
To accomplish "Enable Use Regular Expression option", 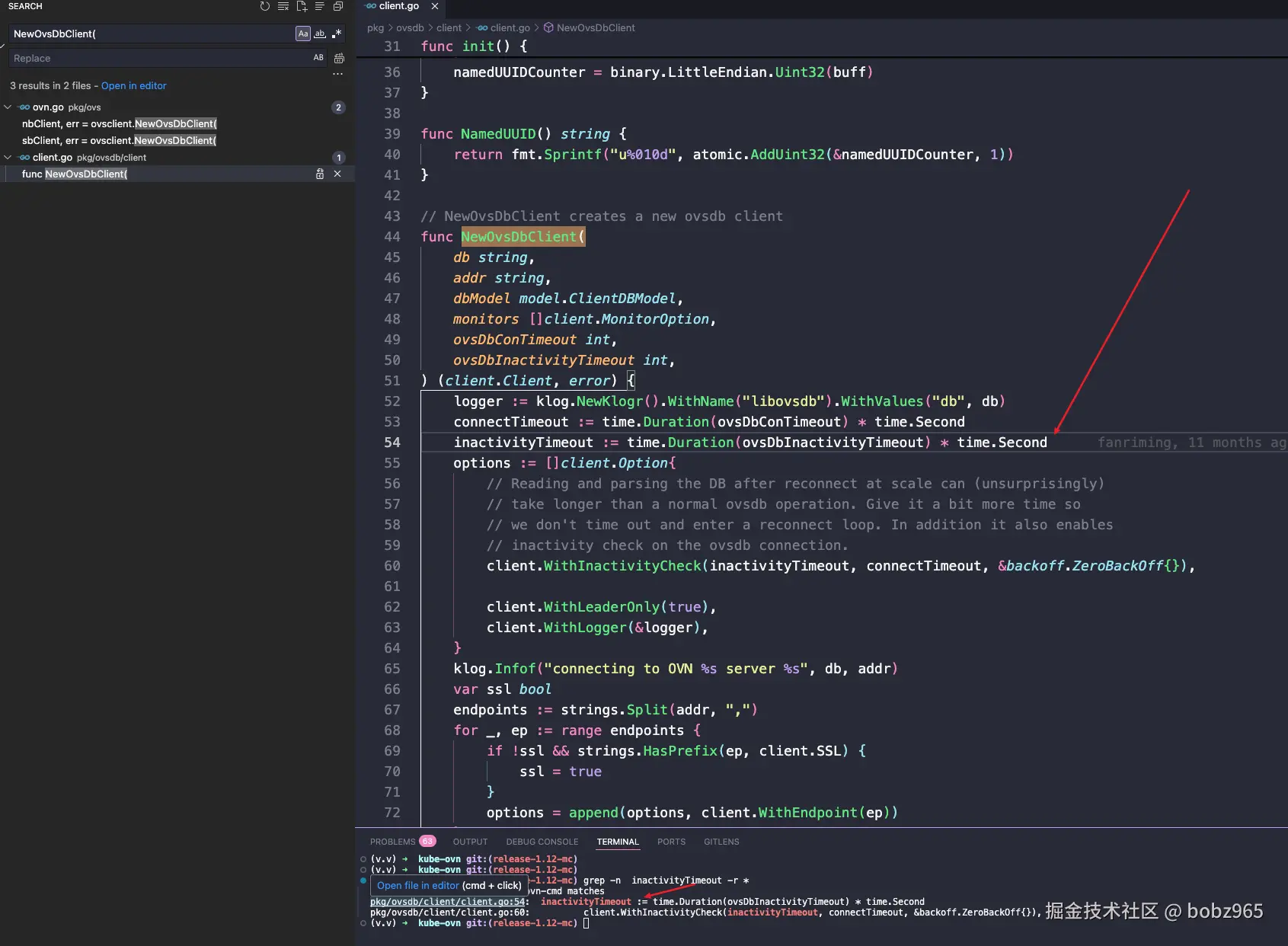I will pos(337,34).
